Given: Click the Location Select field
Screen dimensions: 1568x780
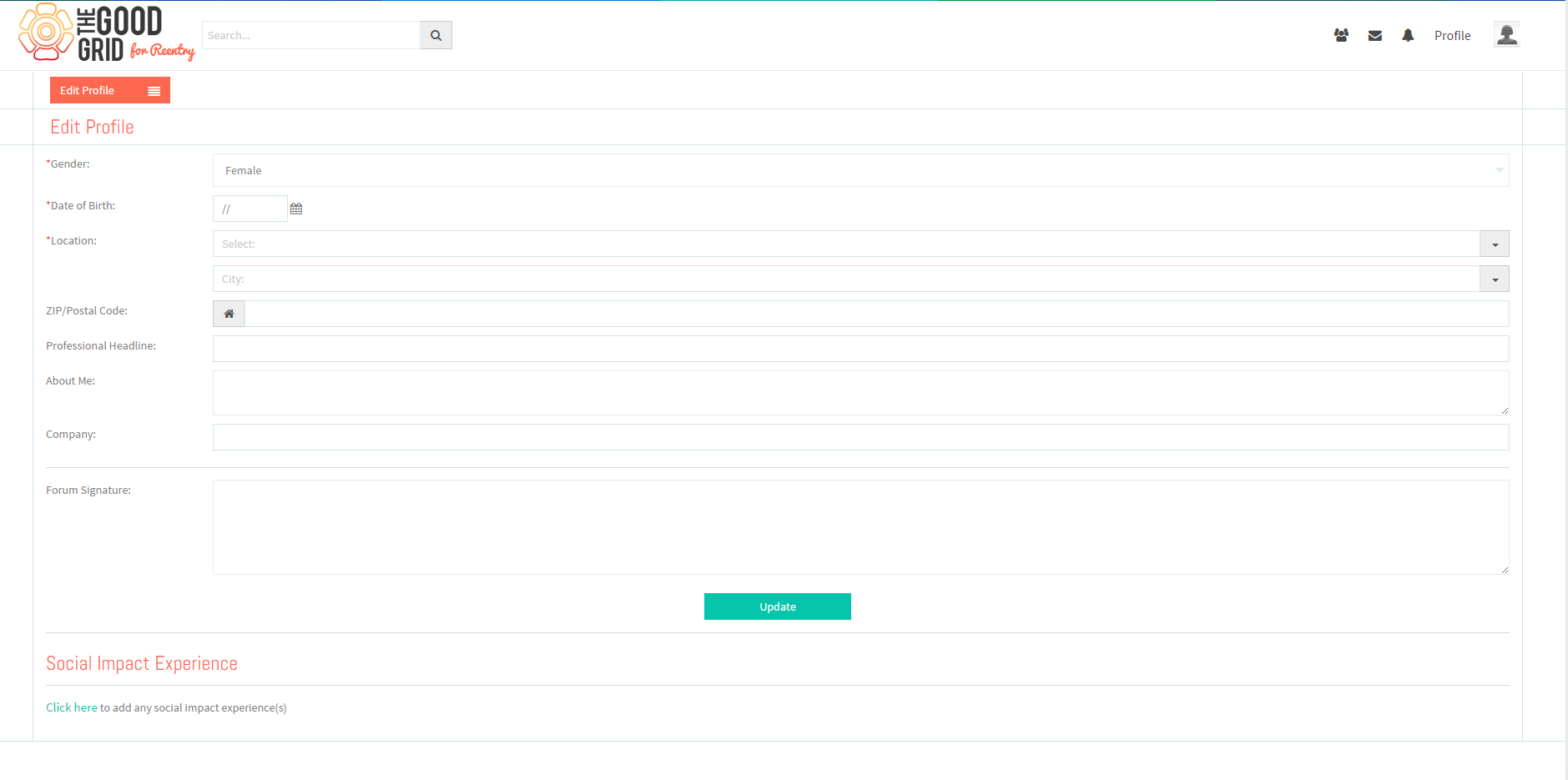Looking at the screenshot, I should (x=846, y=244).
